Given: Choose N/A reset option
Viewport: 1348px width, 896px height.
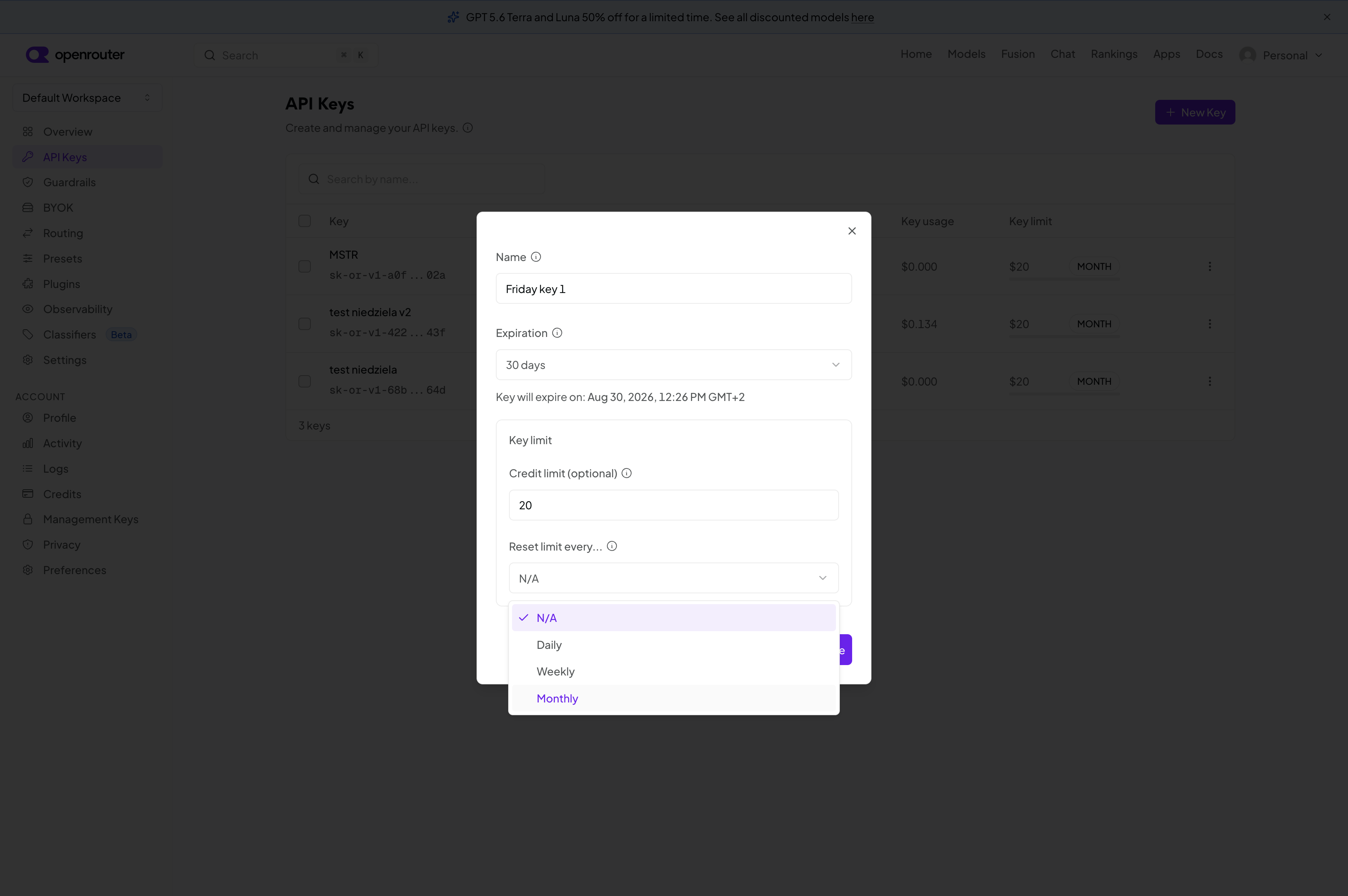Looking at the screenshot, I should [673, 618].
